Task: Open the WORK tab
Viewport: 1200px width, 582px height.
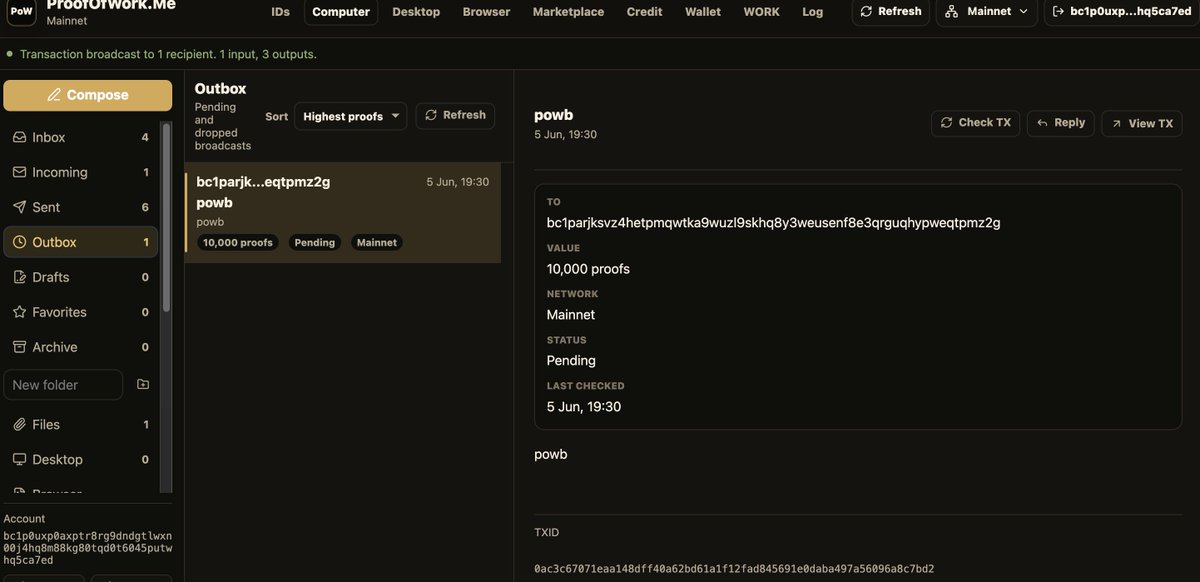Action: (x=762, y=12)
